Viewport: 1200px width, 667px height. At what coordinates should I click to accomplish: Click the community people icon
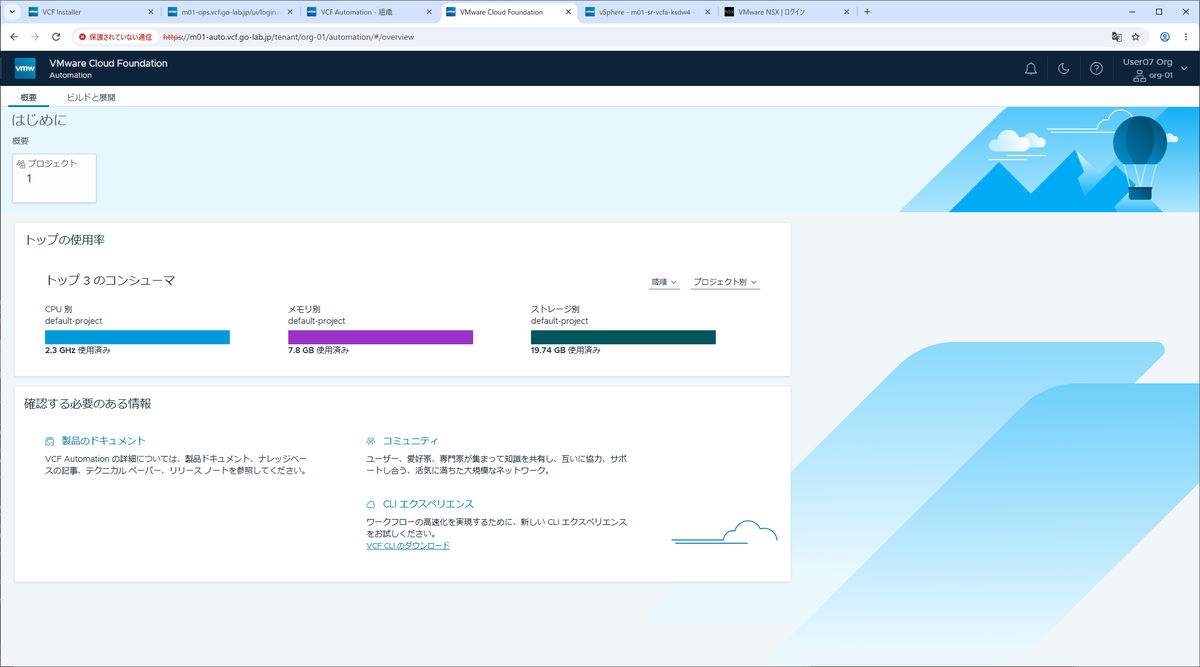371,441
